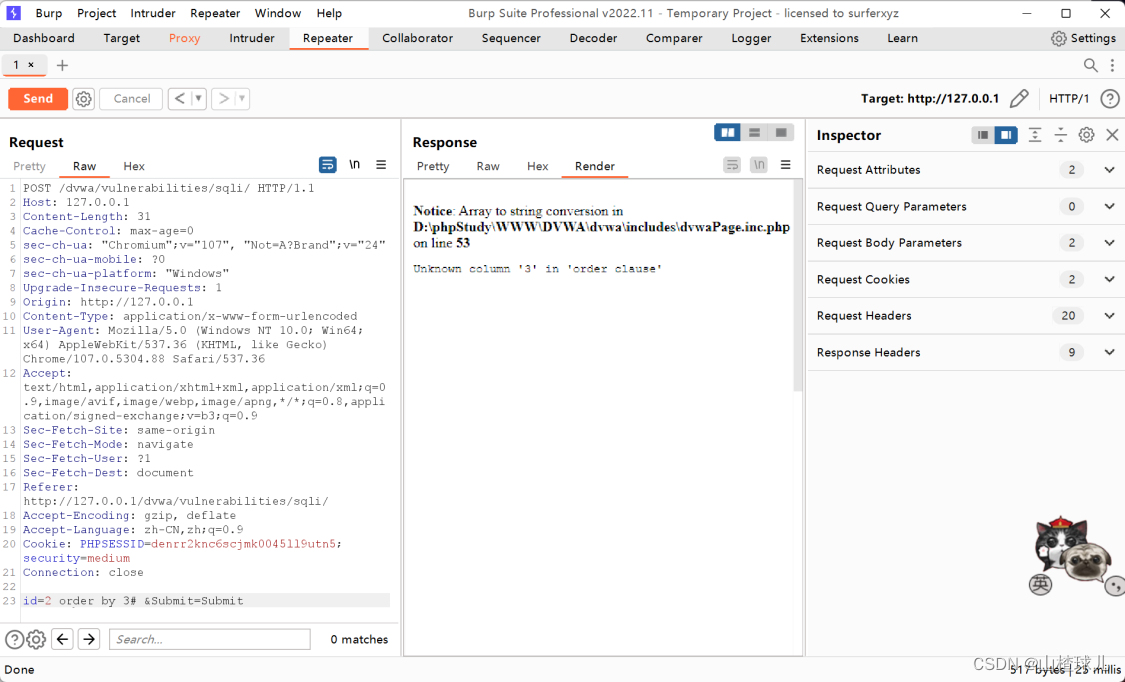Open the HTTP/1 protocol selector
Viewport: 1125px width, 682px height.
[1069, 99]
